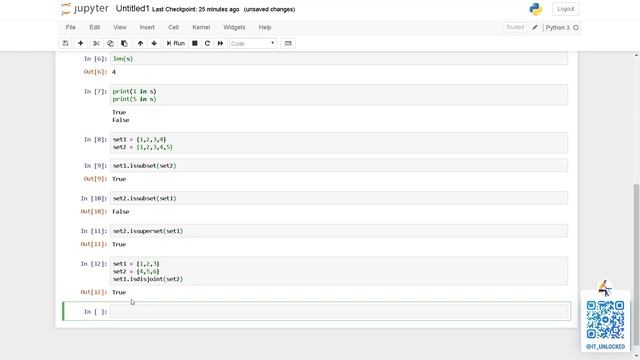The height and width of the screenshot is (360, 640).
Task: Click inside the empty code cell input
Action: pos(339,311)
